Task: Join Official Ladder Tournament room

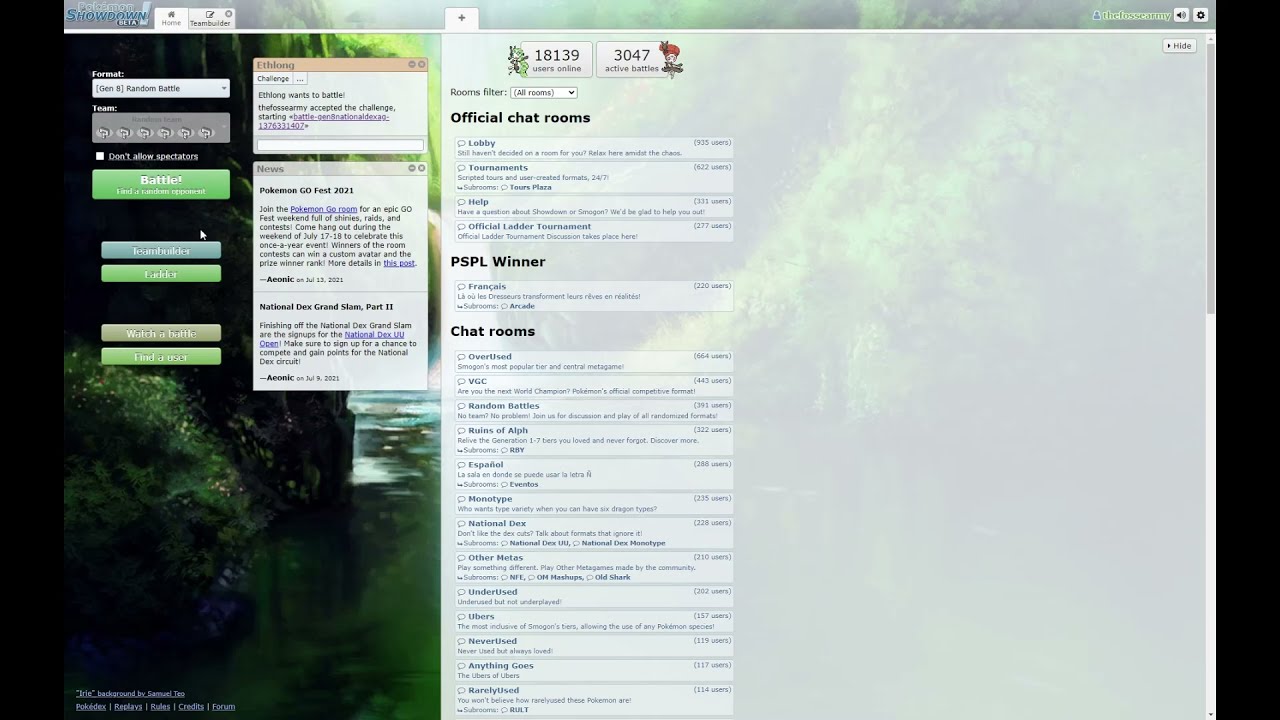Action: (593, 231)
